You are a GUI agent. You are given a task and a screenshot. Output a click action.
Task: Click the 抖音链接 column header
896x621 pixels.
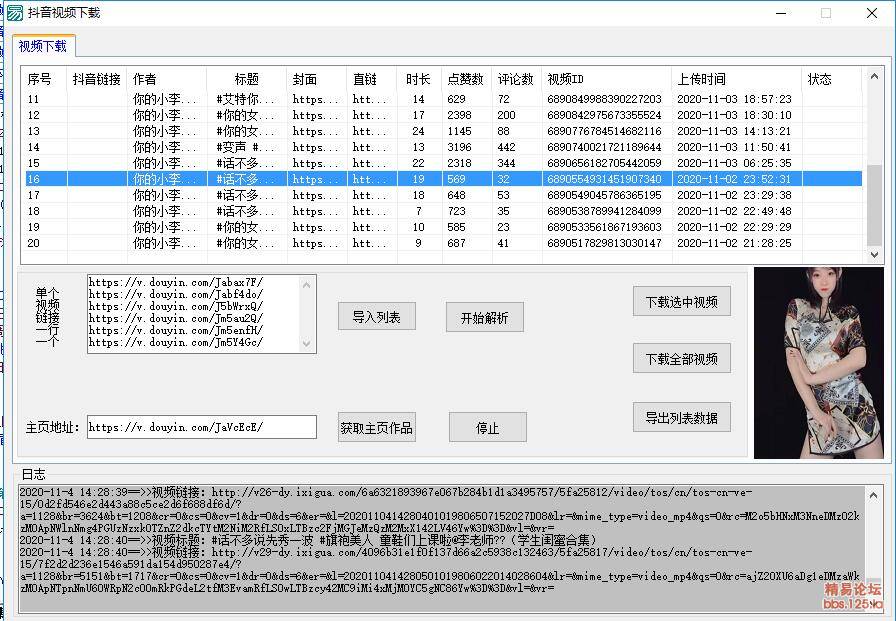point(97,79)
